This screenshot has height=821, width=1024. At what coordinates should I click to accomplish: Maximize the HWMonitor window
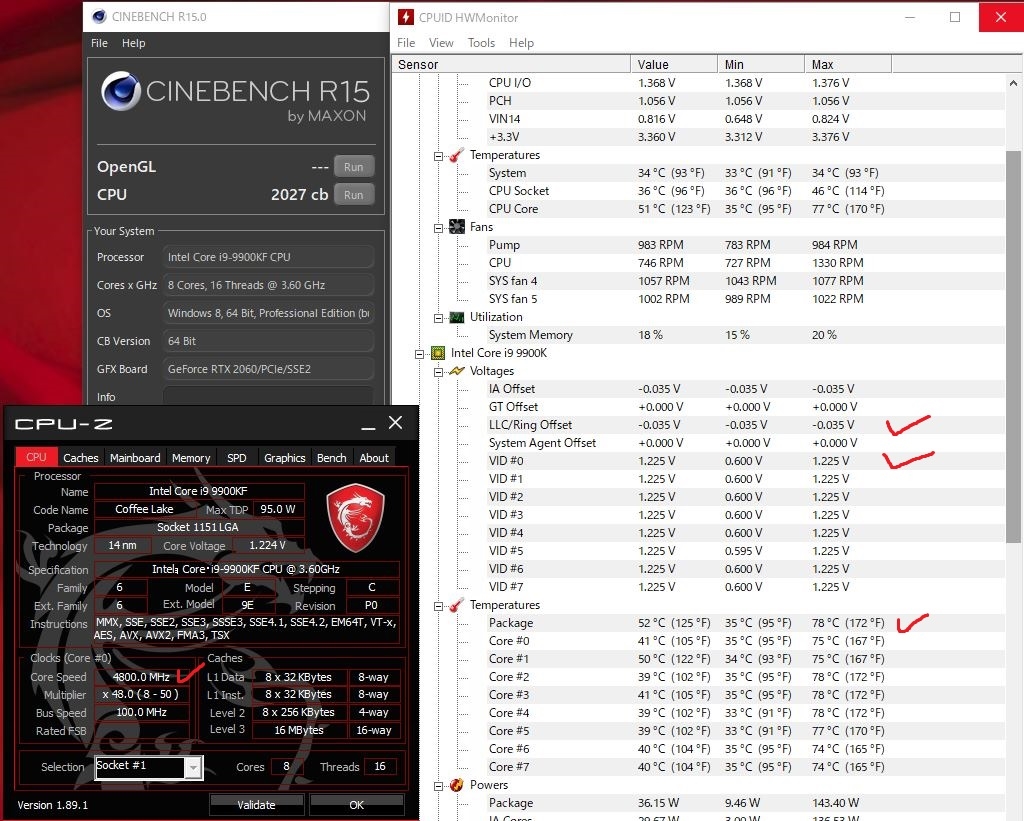(955, 17)
